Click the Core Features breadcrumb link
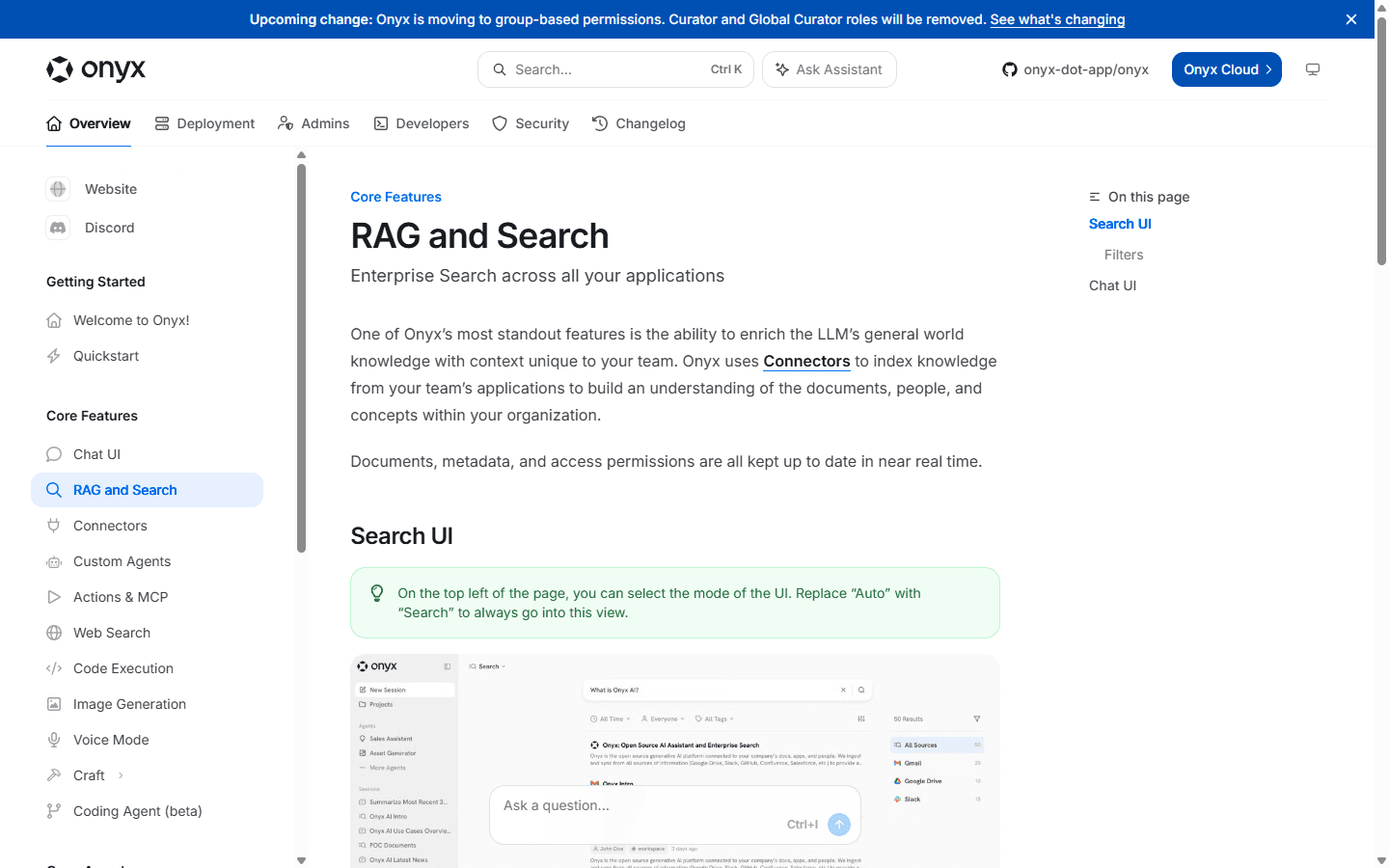 (x=395, y=197)
